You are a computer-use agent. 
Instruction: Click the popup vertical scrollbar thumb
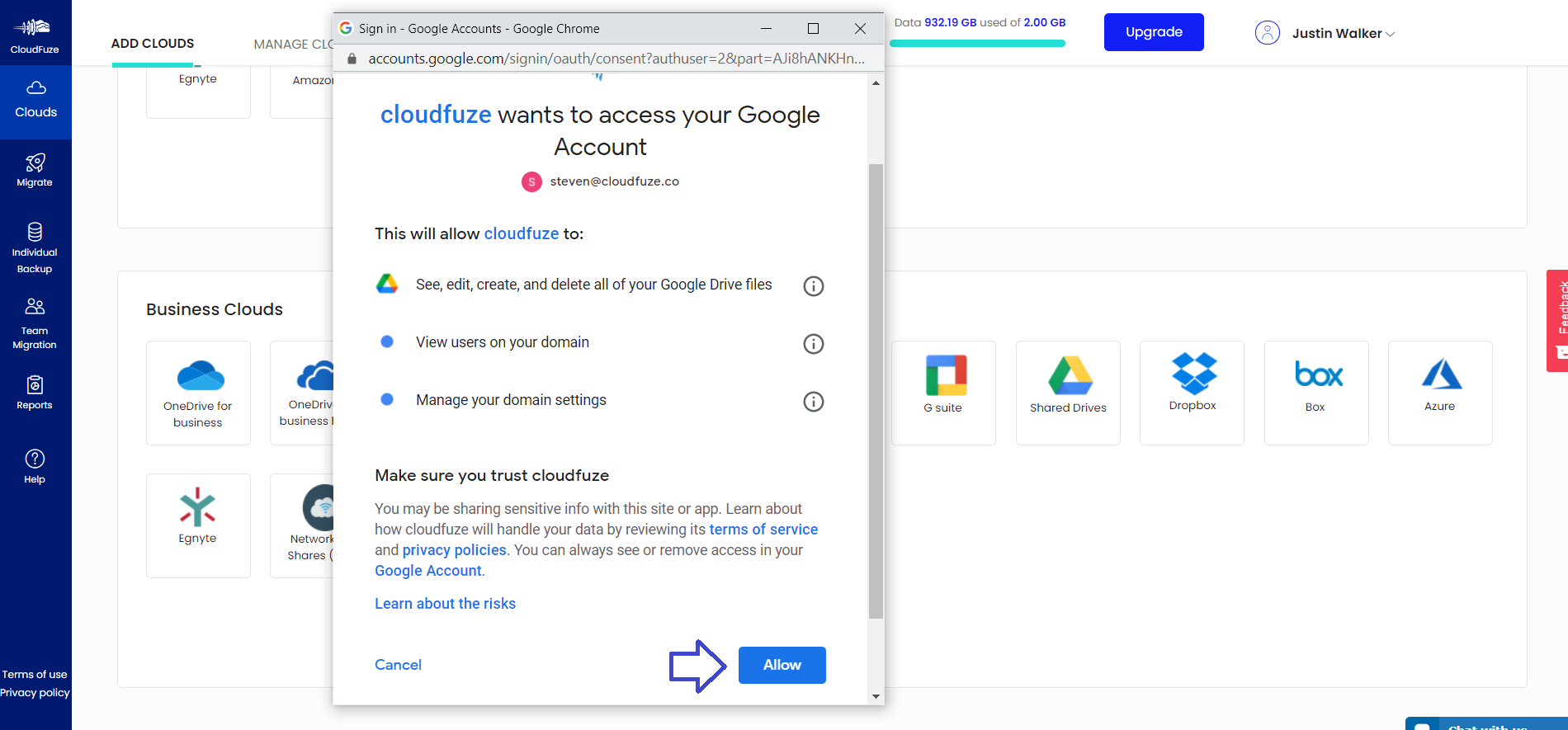[x=876, y=391]
